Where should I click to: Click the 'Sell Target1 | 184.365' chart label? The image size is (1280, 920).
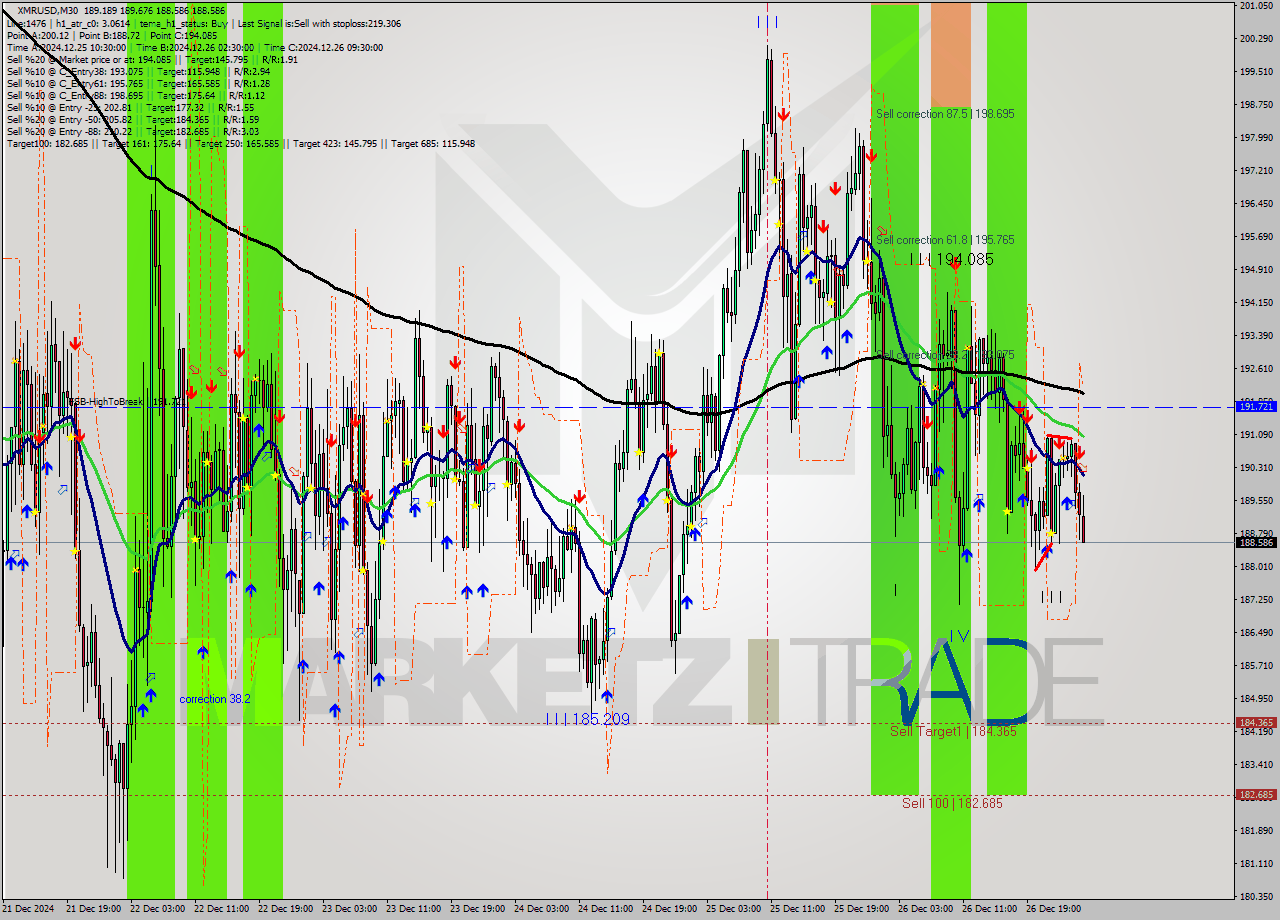[x=953, y=731]
